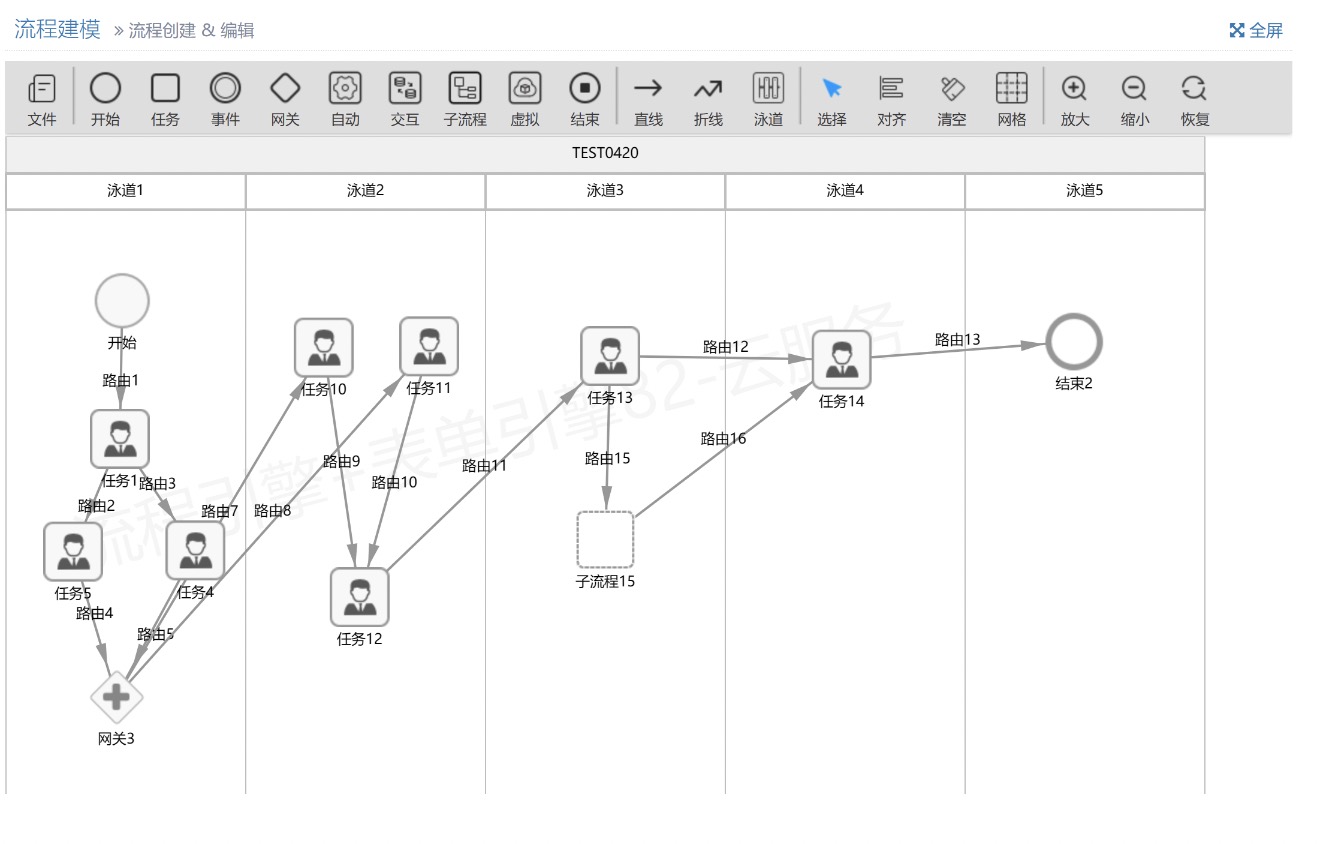Select the 开始 start node tool
This screenshot has height=844, width=1326.
pos(105,99)
